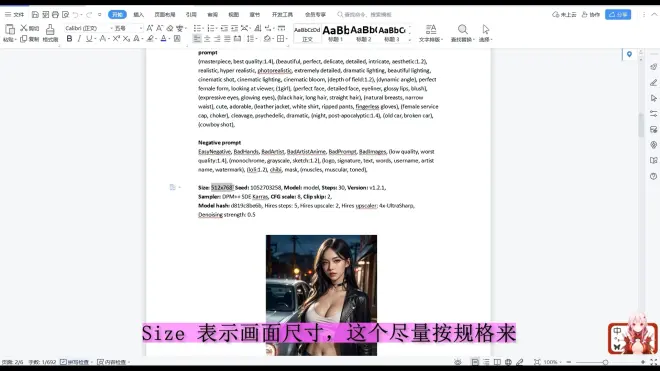The height and width of the screenshot is (371, 660).
Task: Toggle the spell check option in status bar
Action: (75, 362)
